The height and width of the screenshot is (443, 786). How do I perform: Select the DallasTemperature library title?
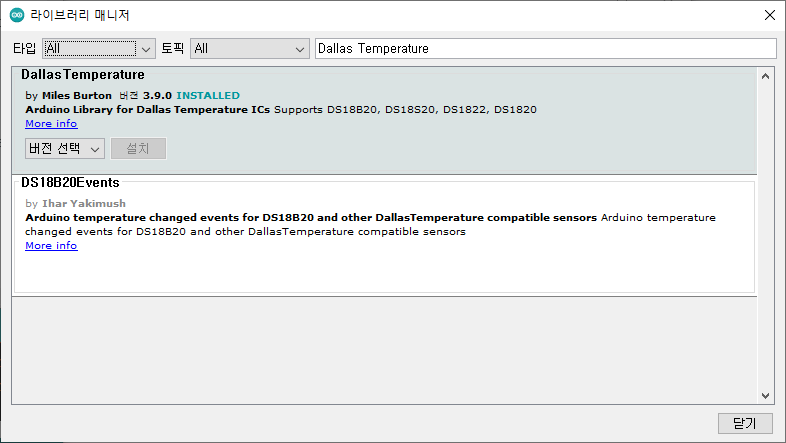click(83, 75)
